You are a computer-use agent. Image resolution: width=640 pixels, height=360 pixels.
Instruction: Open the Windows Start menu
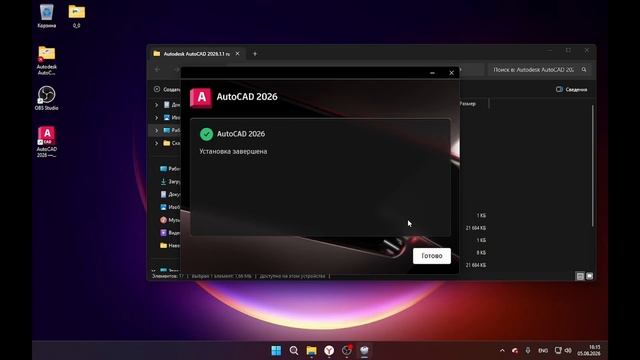(x=276, y=351)
